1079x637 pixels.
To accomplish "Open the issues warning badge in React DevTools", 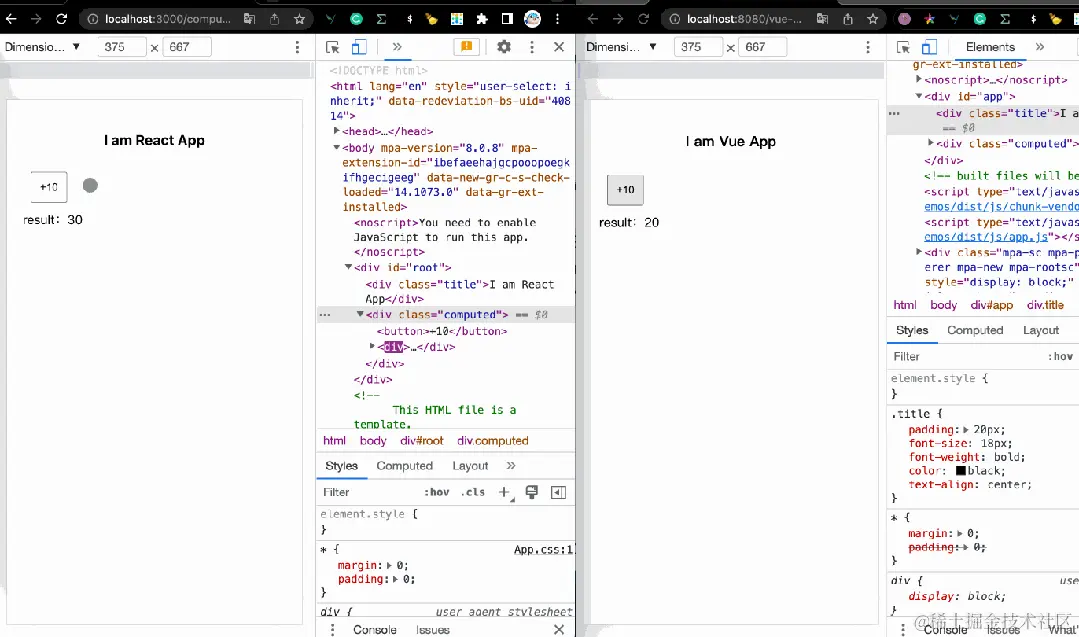I will 467,47.
